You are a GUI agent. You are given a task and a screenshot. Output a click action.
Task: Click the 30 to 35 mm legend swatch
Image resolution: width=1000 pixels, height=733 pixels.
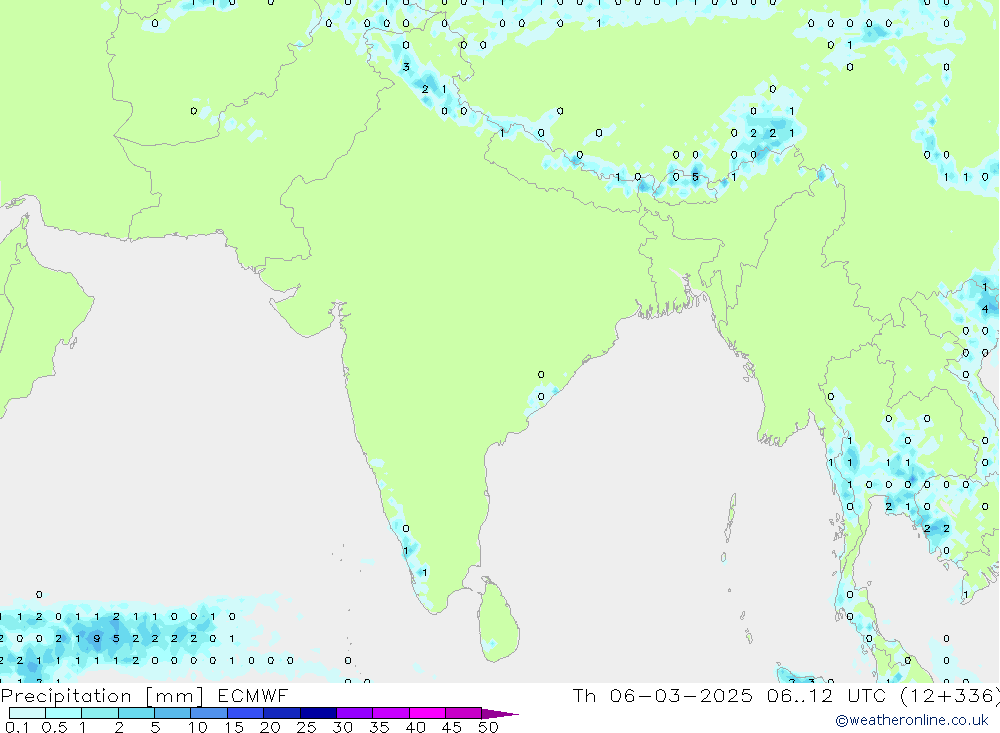(x=355, y=713)
